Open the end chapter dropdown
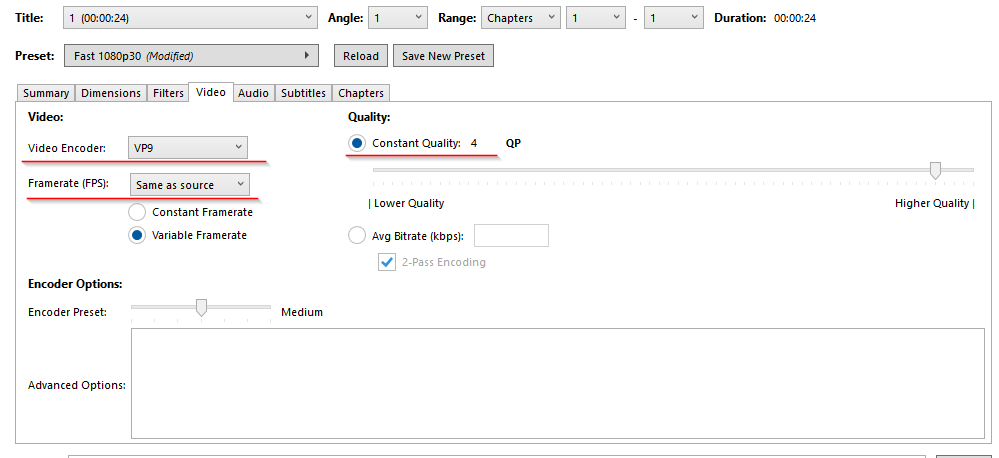999x458 pixels. [x=673, y=18]
